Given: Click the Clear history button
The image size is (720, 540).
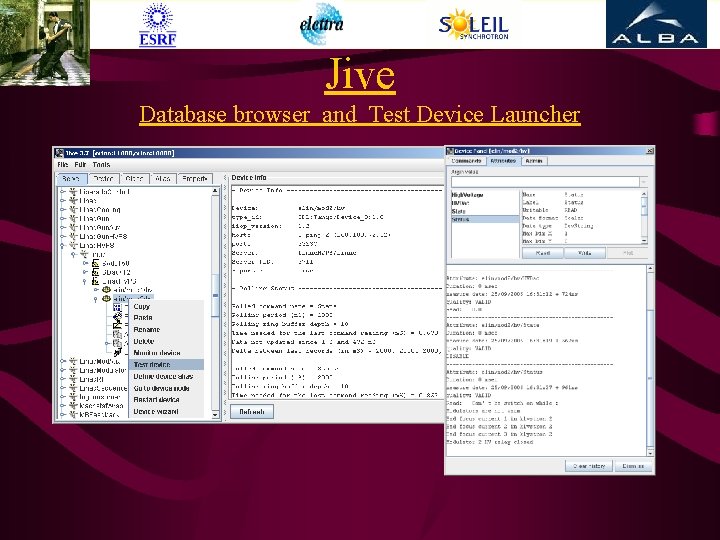Looking at the screenshot, I should [589, 466].
